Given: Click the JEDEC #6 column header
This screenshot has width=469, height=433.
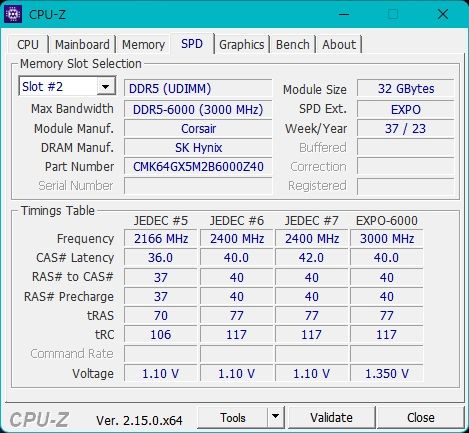Looking at the screenshot, I should point(237,221).
